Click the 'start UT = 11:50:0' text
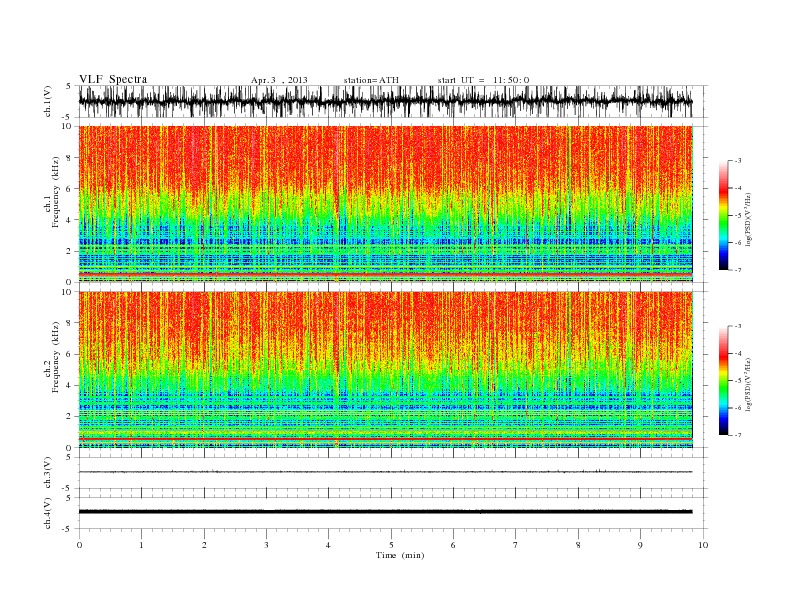Screen dimensions: 792x612 click(483, 80)
